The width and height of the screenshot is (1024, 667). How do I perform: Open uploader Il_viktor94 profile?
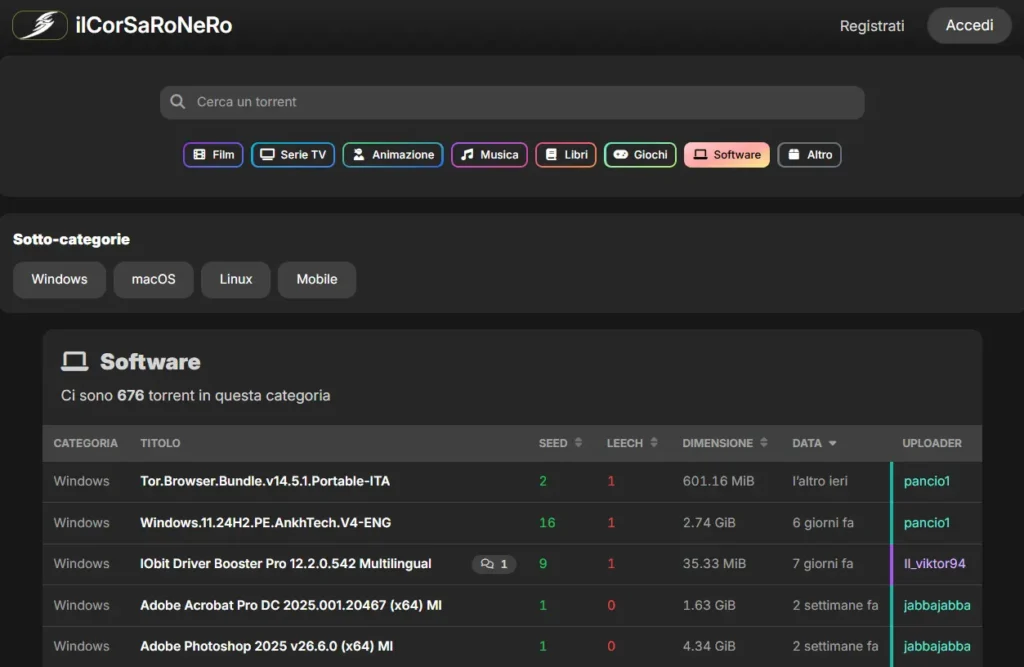935,564
